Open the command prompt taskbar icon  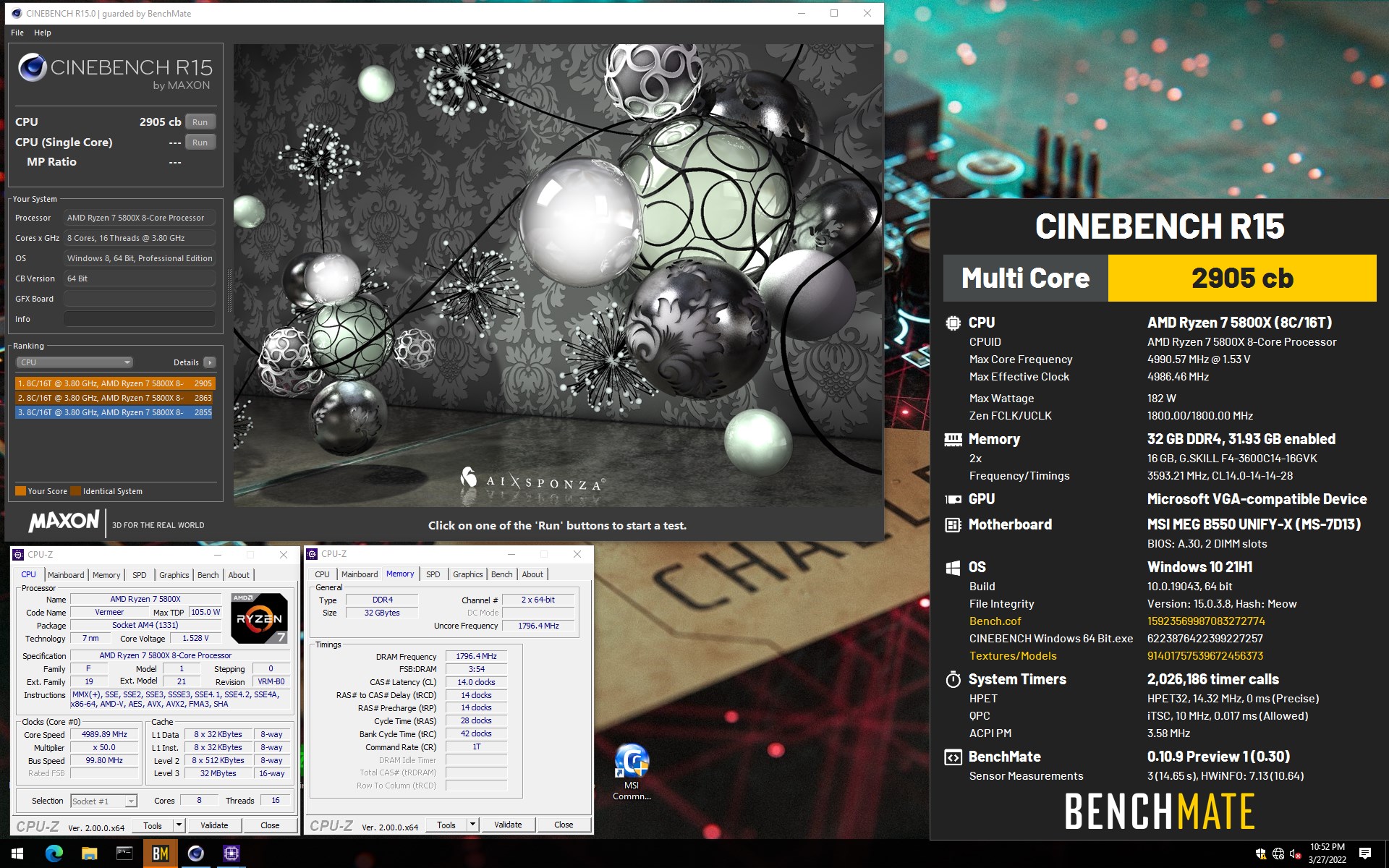pos(124,854)
